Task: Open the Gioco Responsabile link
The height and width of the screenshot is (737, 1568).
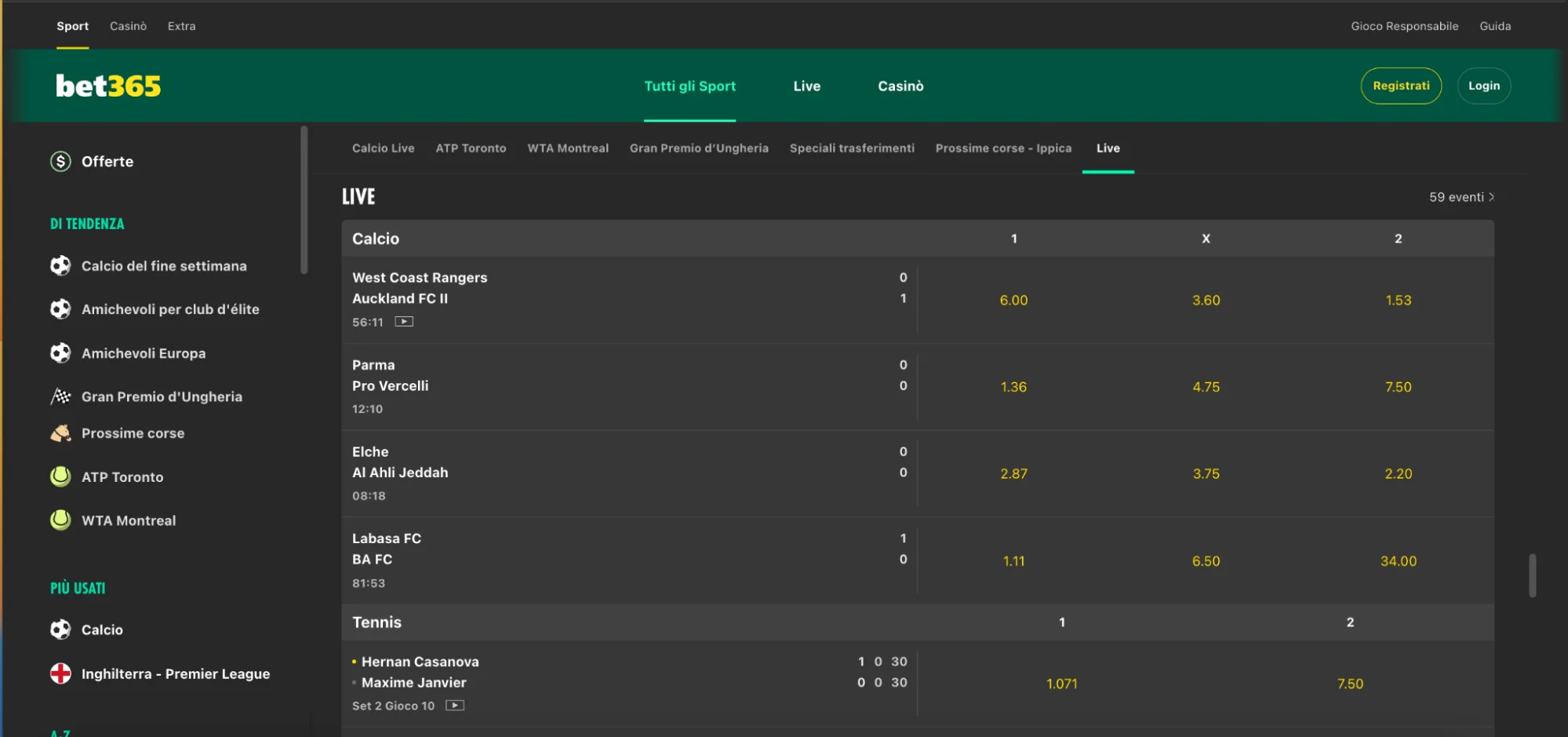Action: [x=1404, y=26]
